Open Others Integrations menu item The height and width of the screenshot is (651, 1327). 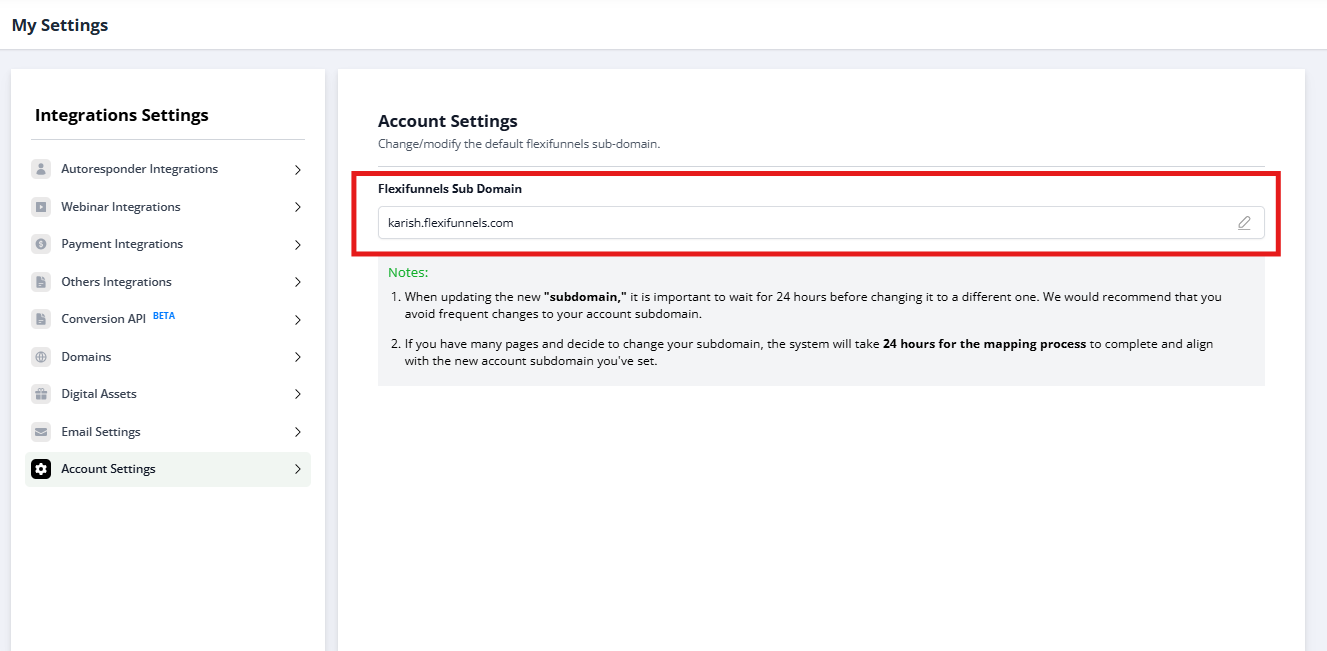[168, 282]
